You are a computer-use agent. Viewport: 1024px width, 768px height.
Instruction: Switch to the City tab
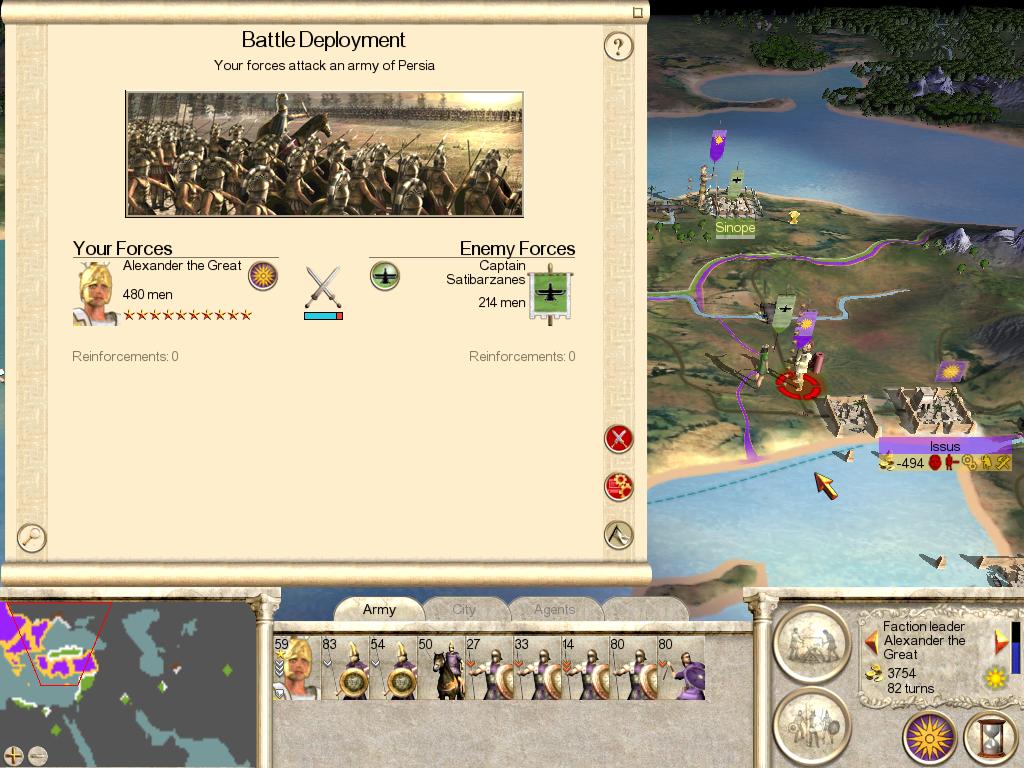[x=464, y=609]
